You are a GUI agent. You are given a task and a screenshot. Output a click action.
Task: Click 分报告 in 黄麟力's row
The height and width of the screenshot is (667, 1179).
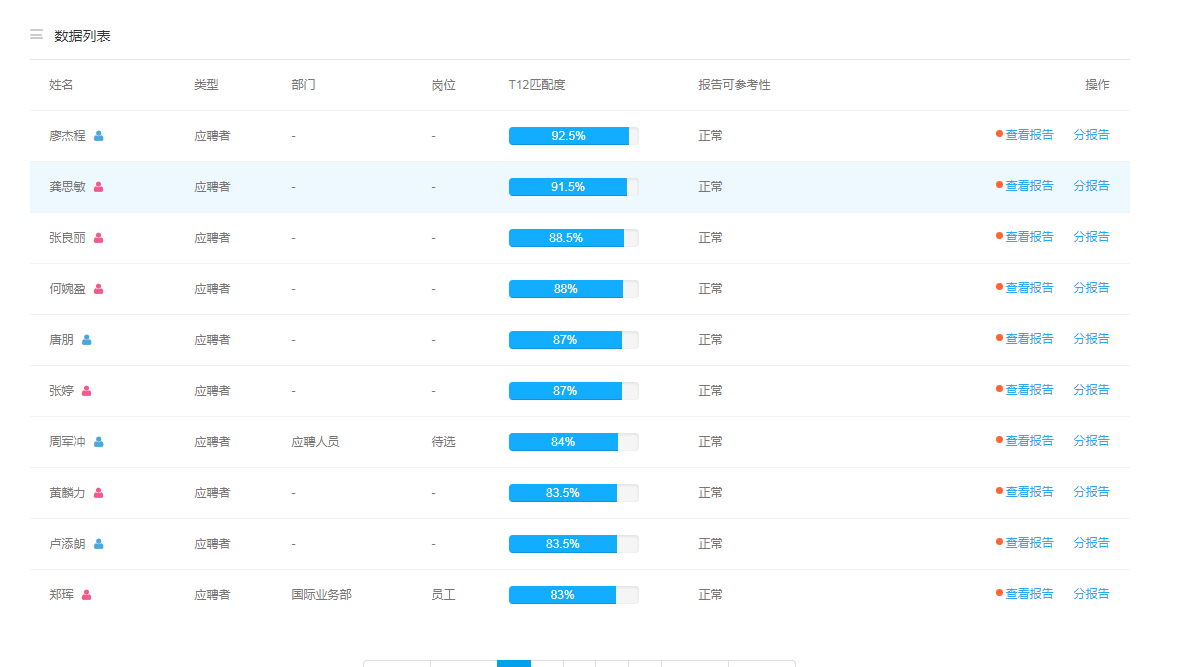1091,492
